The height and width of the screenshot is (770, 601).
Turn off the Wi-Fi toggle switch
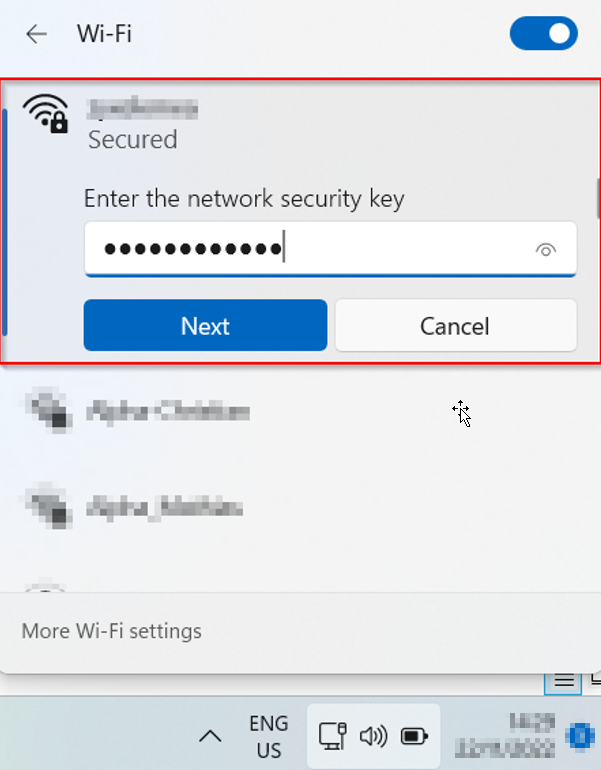tap(543, 34)
